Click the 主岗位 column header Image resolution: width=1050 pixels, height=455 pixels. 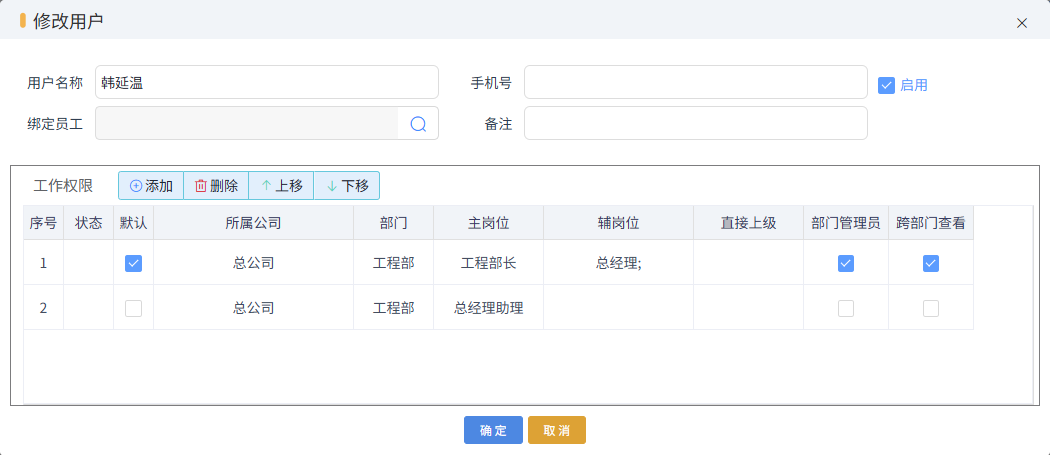click(489, 223)
